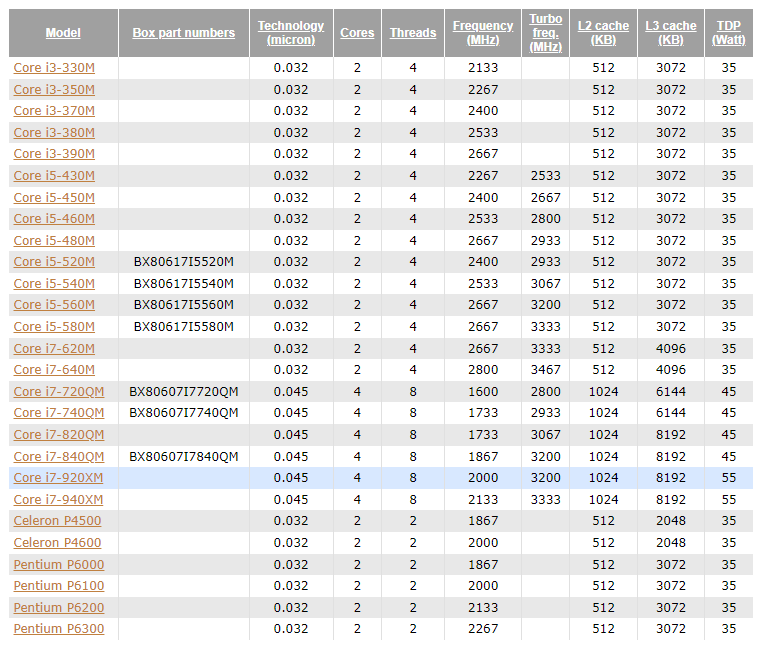Select part number BX80617I5560M

(183, 304)
